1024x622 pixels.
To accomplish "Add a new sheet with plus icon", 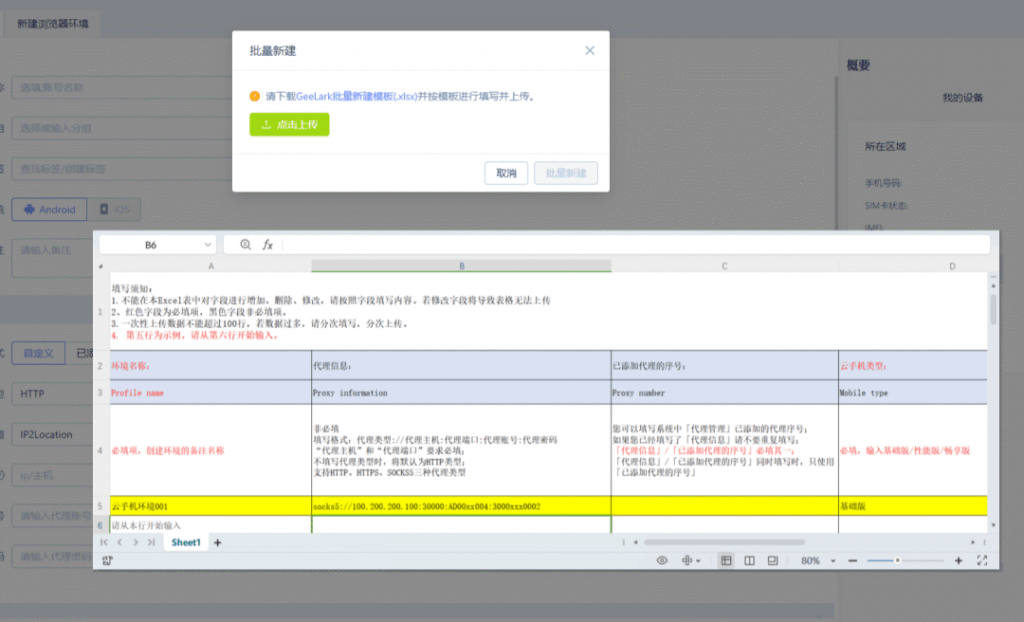I will click(218, 542).
